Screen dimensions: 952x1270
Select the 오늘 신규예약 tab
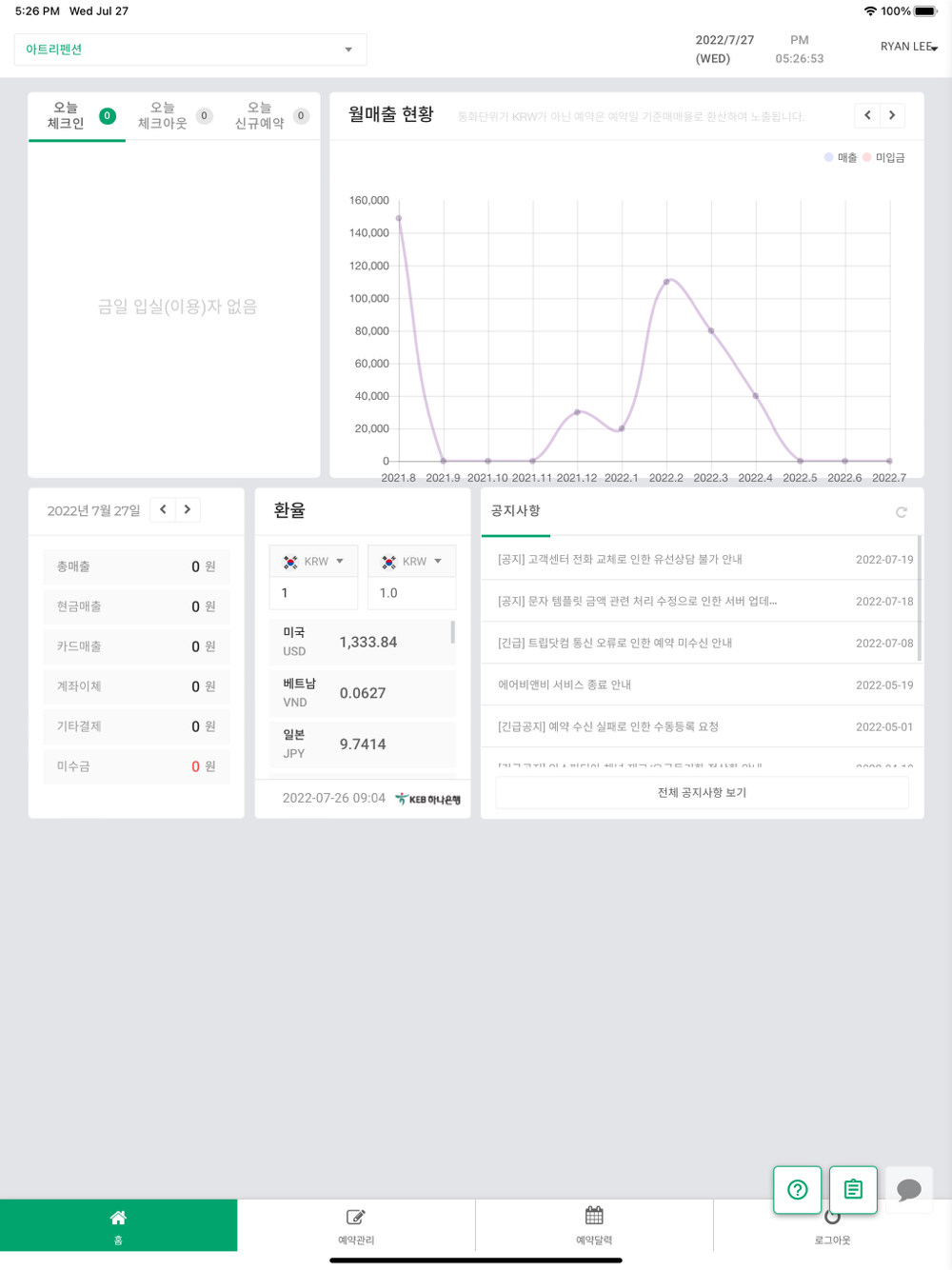[271, 116]
